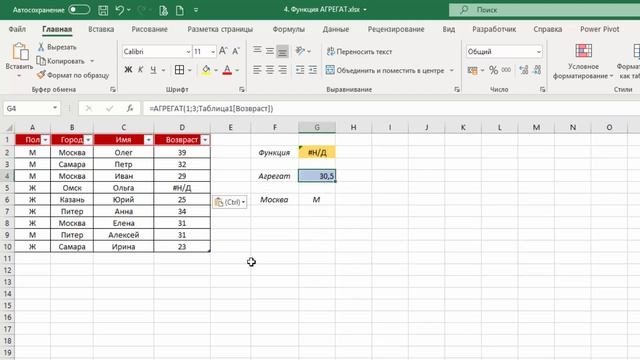Open the Файл tab

click(x=17, y=29)
